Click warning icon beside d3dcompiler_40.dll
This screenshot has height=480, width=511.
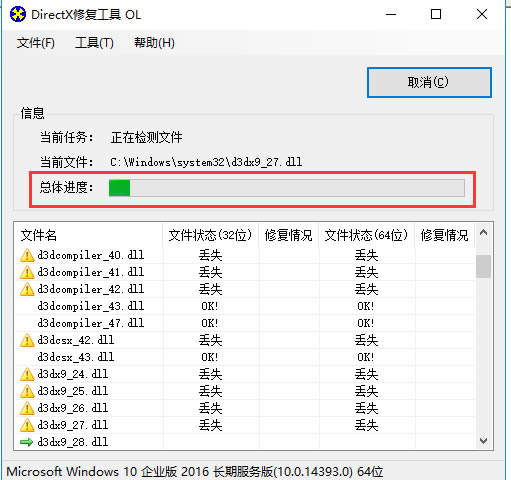coord(27,255)
